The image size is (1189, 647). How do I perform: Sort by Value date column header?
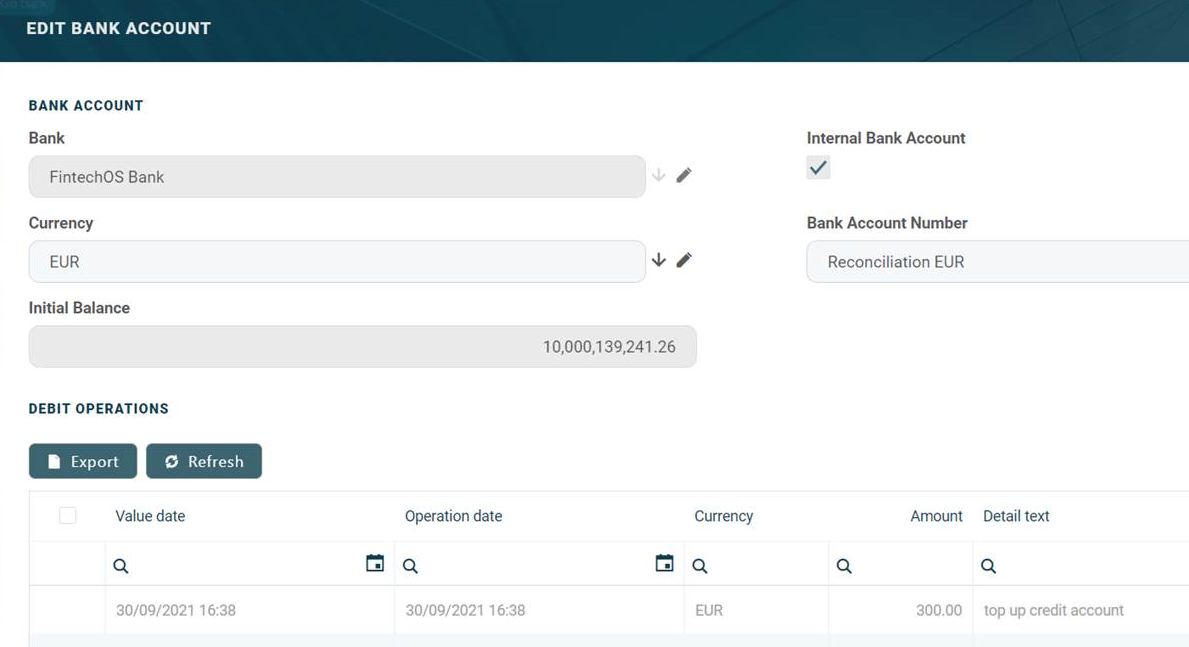(150, 516)
